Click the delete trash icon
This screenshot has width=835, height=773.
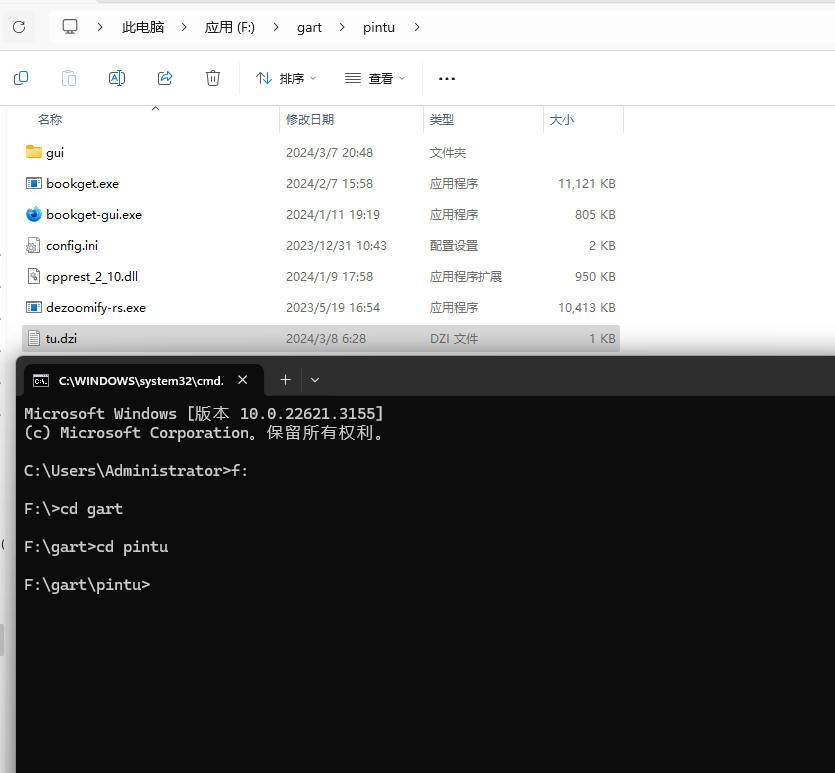point(213,78)
